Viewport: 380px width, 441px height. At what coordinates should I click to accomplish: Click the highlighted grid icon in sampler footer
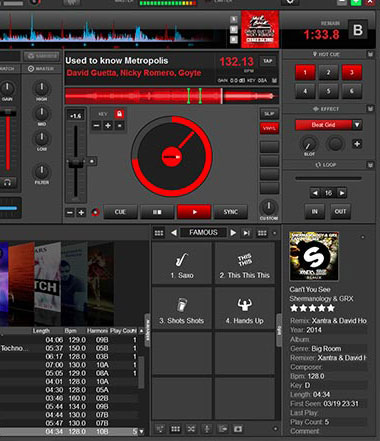(175, 429)
